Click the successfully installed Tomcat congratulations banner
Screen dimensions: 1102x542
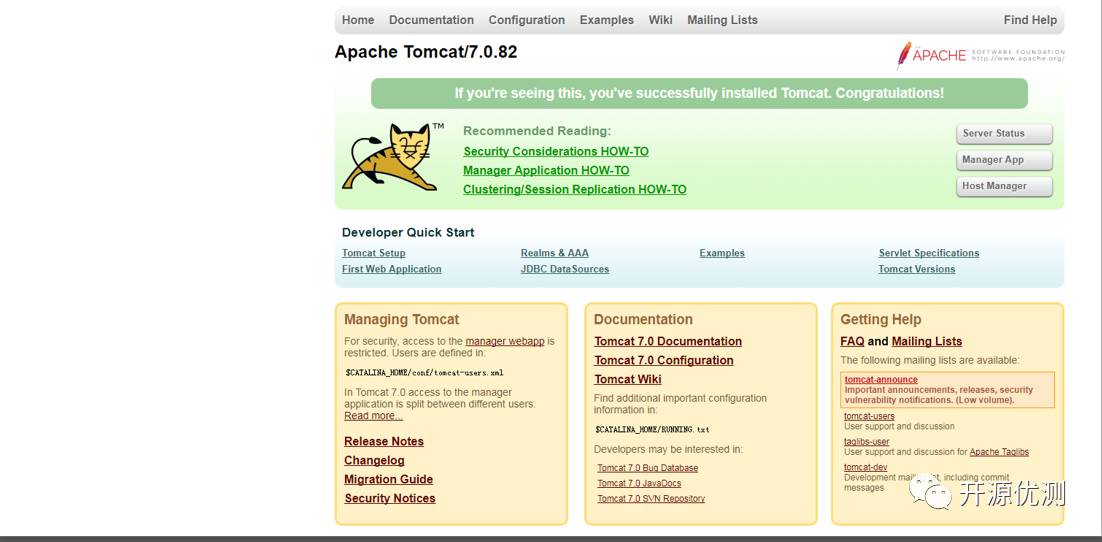coord(699,93)
